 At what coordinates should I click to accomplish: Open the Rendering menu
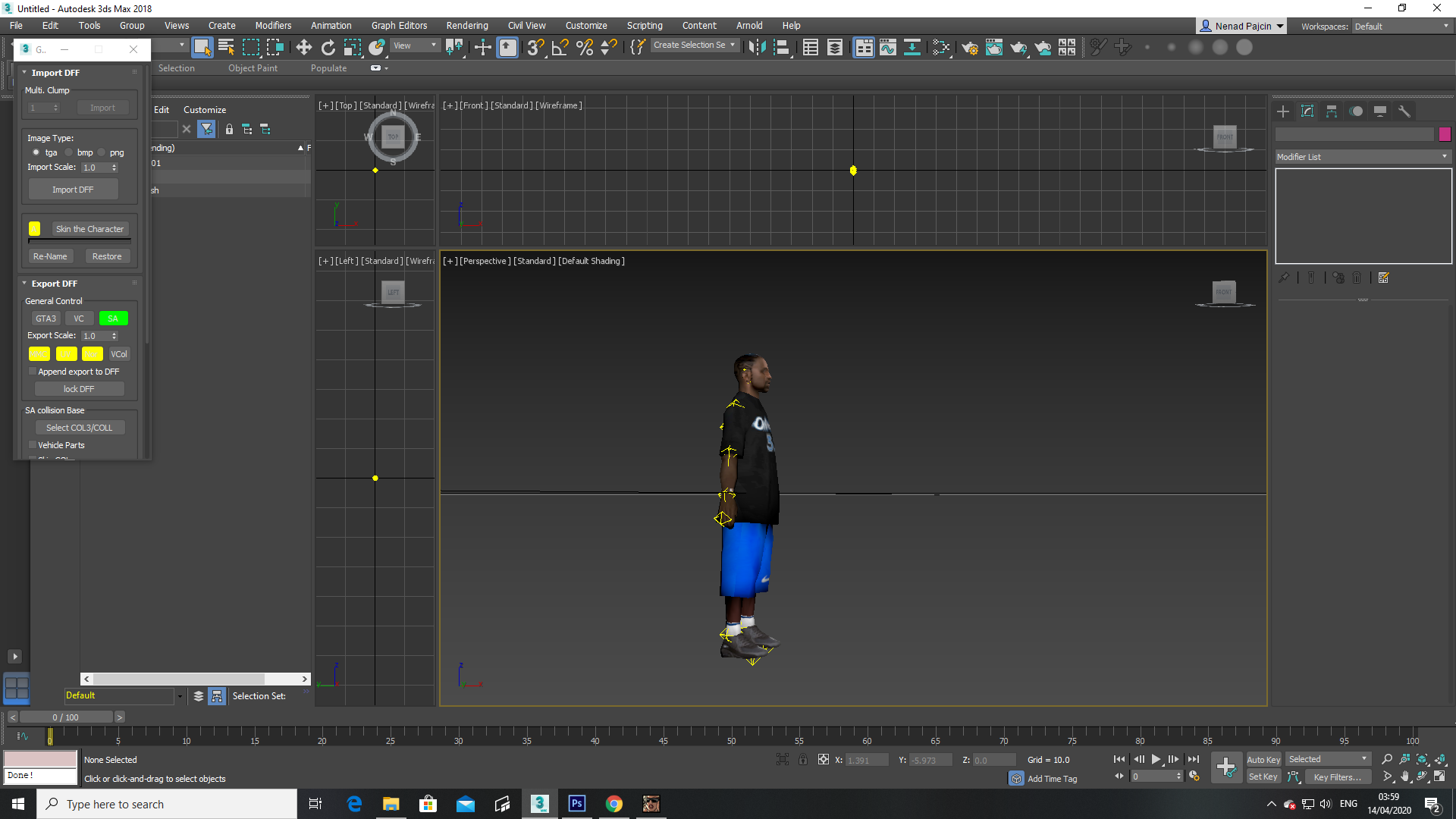(x=467, y=26)
